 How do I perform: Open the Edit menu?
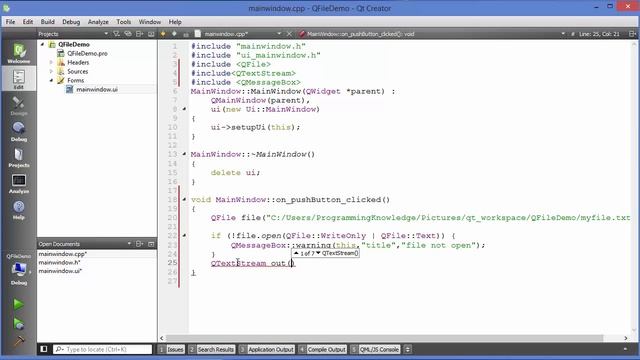click(28, 22)
